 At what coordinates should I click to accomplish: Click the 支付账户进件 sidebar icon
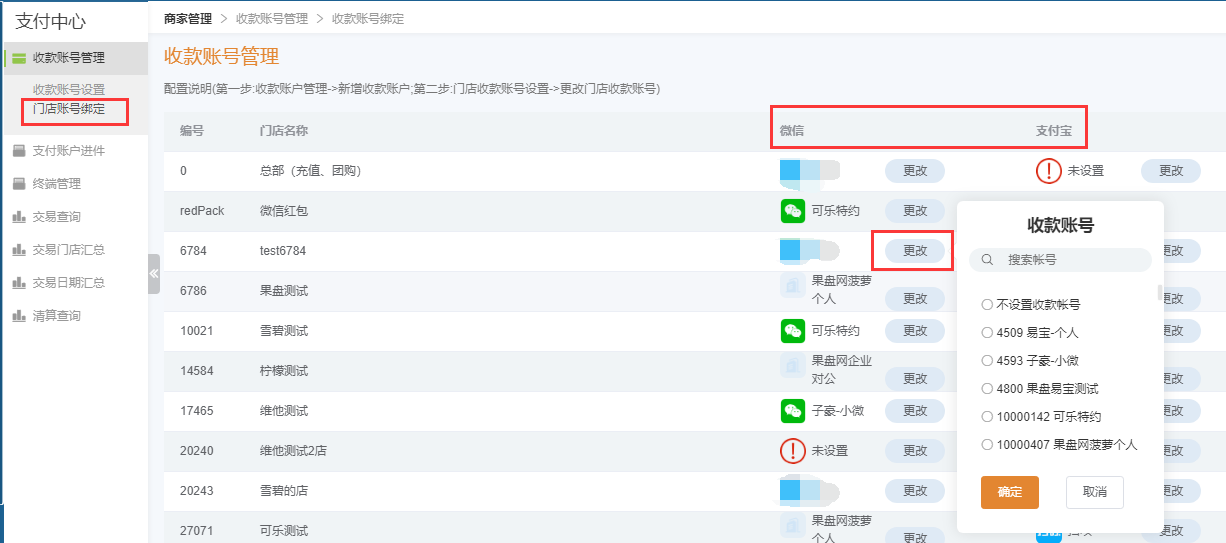pyautogui.click(x=19, y=151)
